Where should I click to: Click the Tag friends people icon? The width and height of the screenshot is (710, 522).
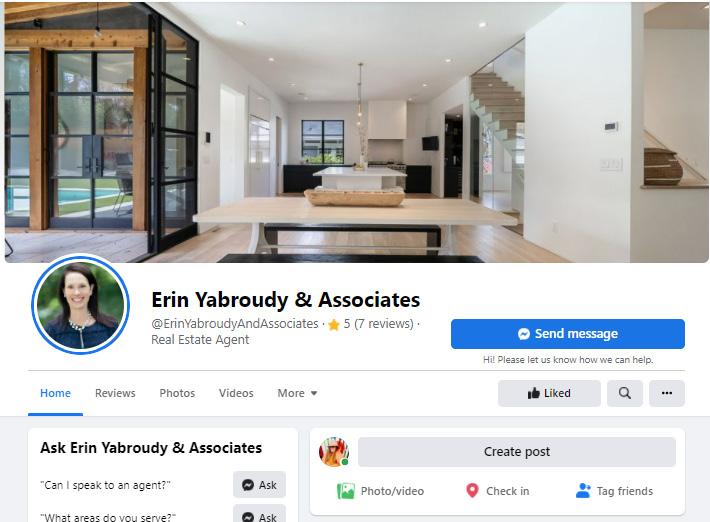[583, 490]
